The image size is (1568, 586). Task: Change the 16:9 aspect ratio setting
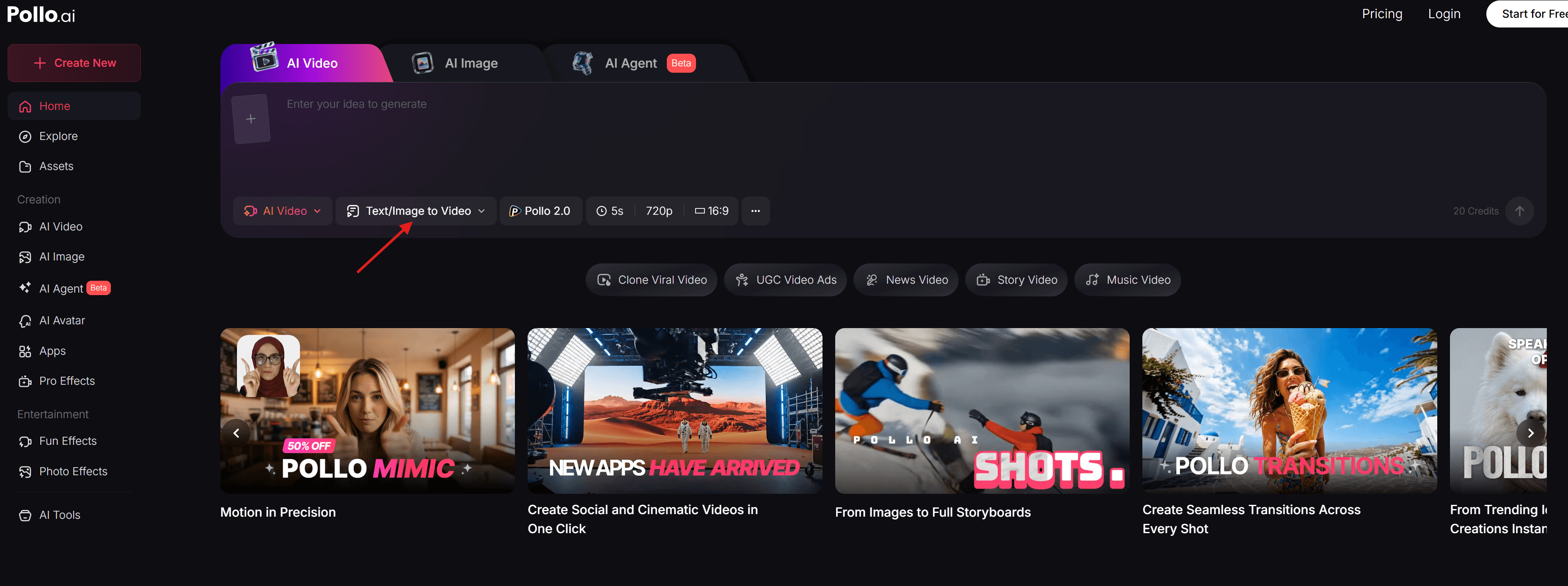(x=712, y=211)
